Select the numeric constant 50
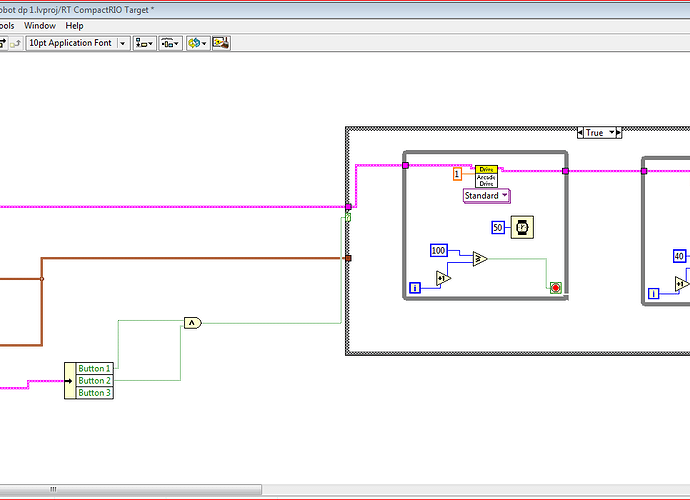 click(x=498, y=228)
